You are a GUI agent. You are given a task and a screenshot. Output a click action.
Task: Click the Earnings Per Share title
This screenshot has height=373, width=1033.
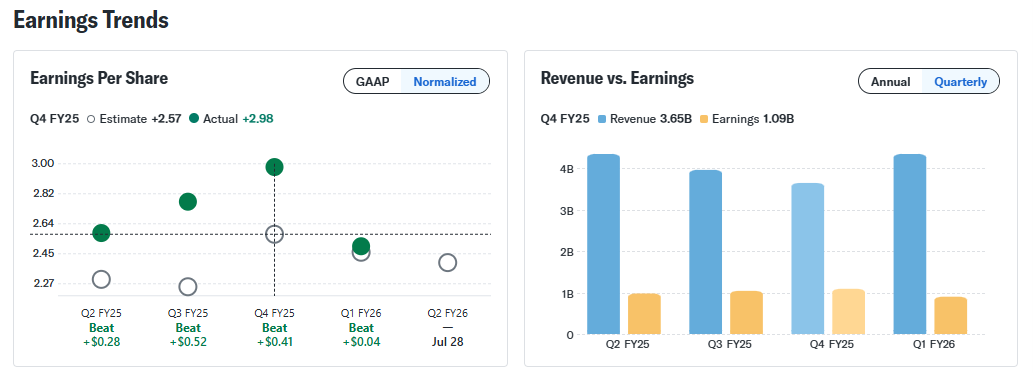(x=99, y=78)
